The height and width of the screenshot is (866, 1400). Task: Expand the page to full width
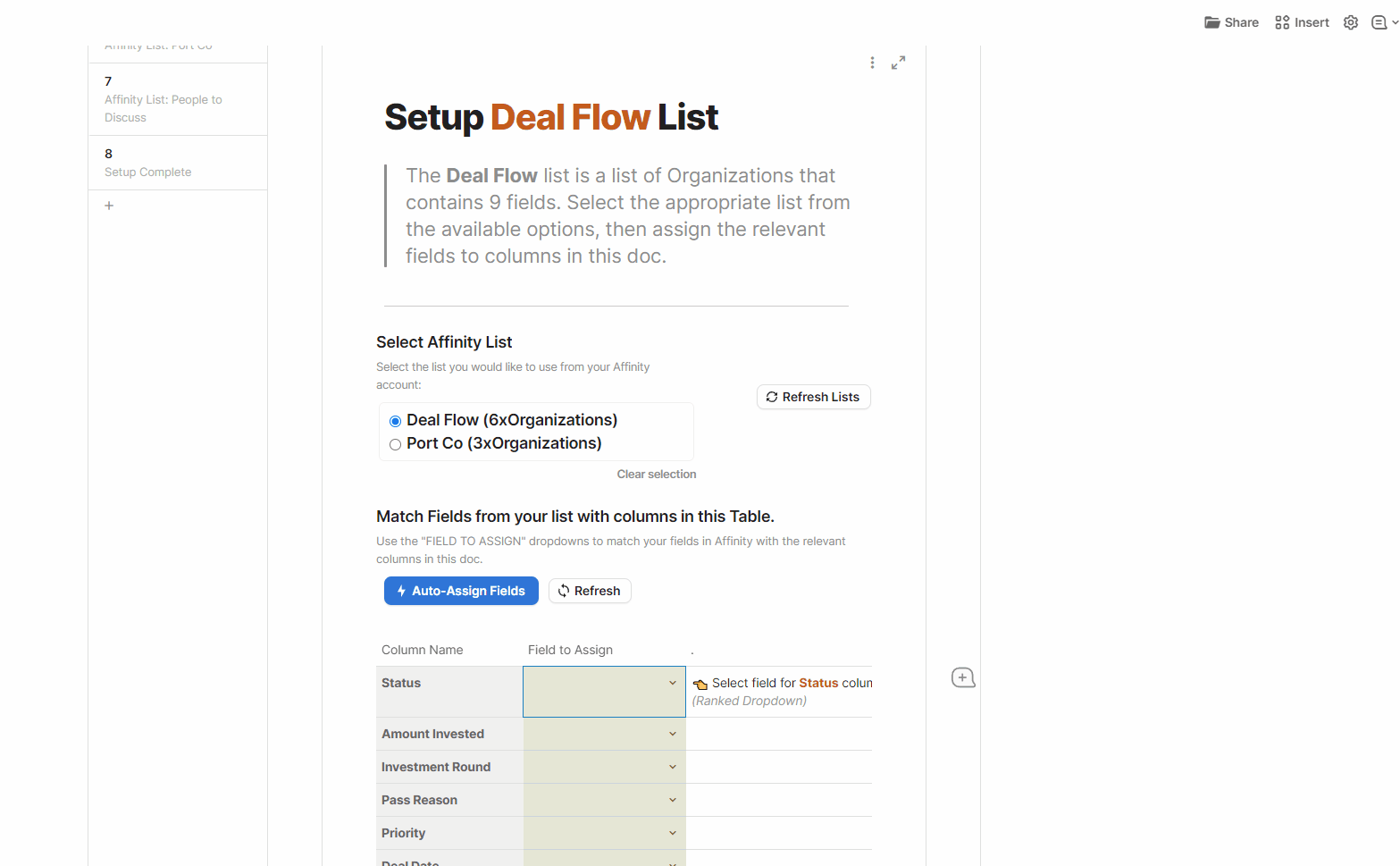click(898, 63)
